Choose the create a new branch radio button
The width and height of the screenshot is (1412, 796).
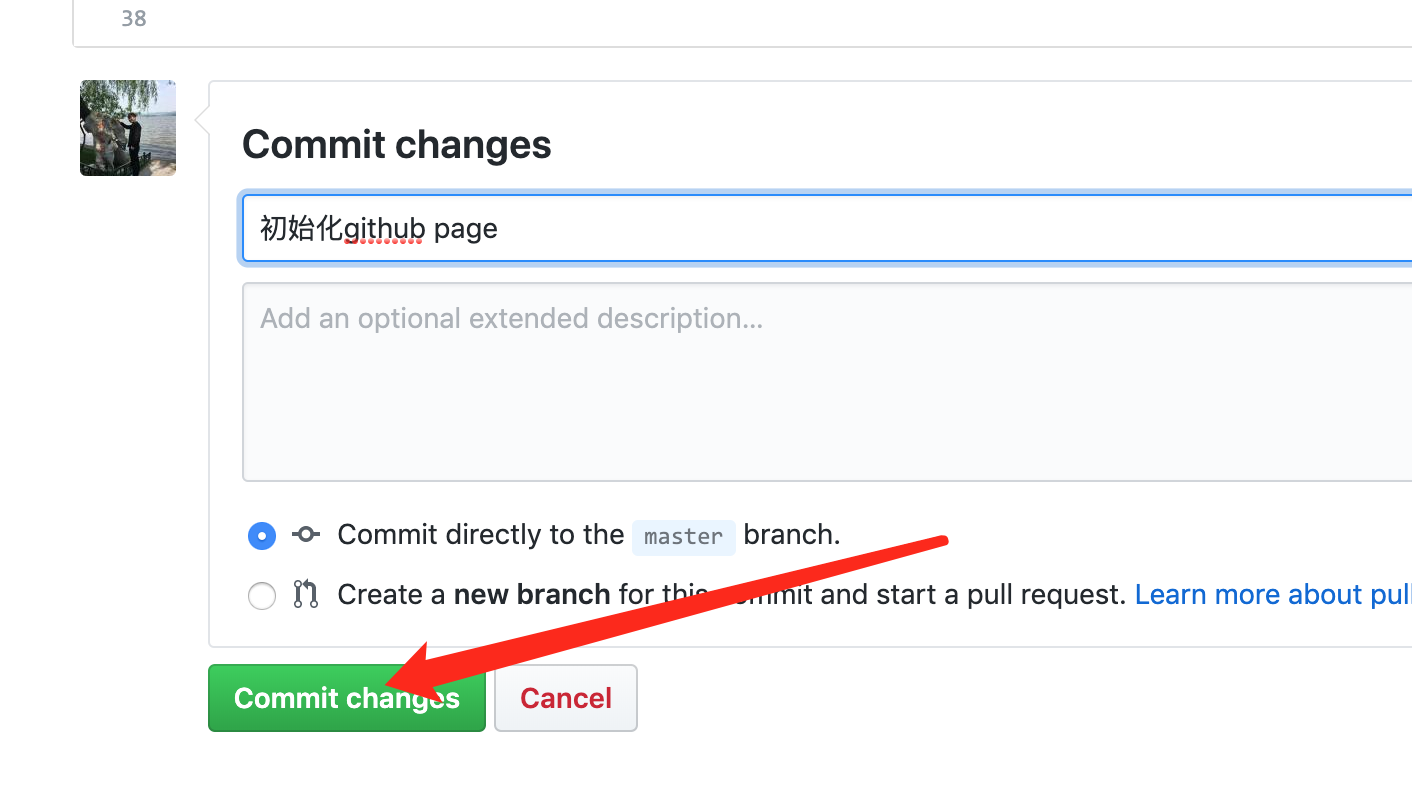coord(262,596)
